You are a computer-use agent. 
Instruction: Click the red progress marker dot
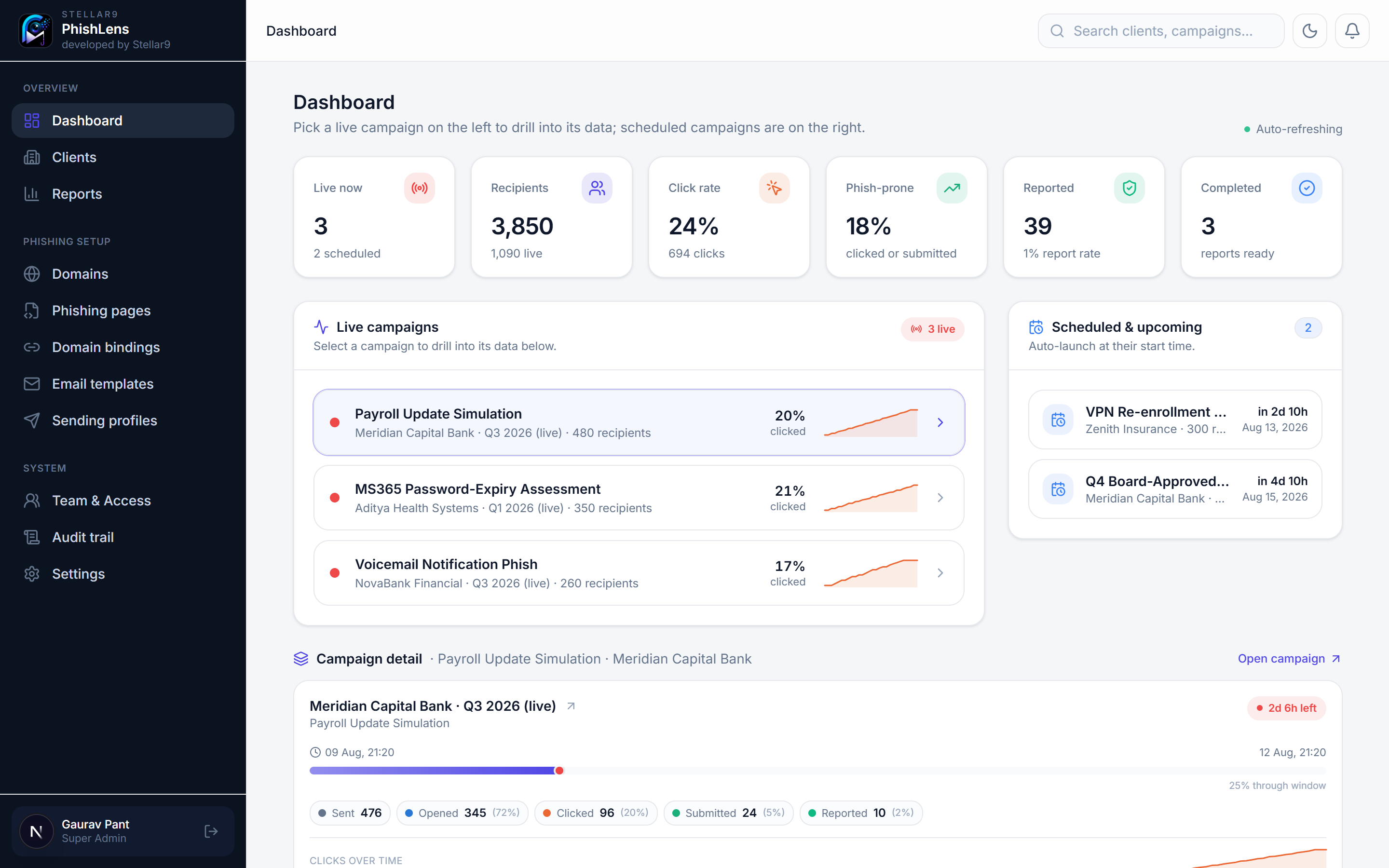559,771
